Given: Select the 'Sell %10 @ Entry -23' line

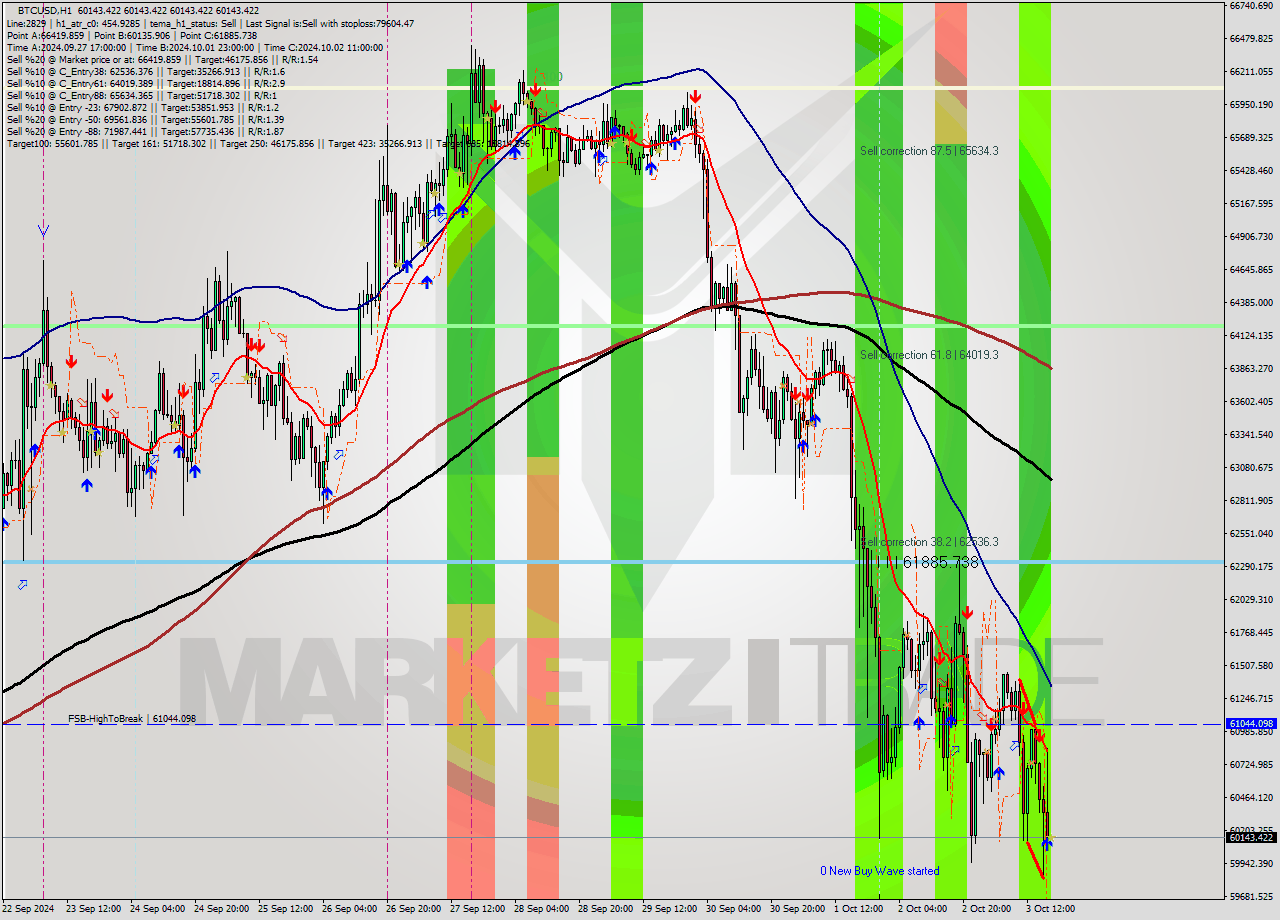Looking at the screenshot, I should 142,107.
